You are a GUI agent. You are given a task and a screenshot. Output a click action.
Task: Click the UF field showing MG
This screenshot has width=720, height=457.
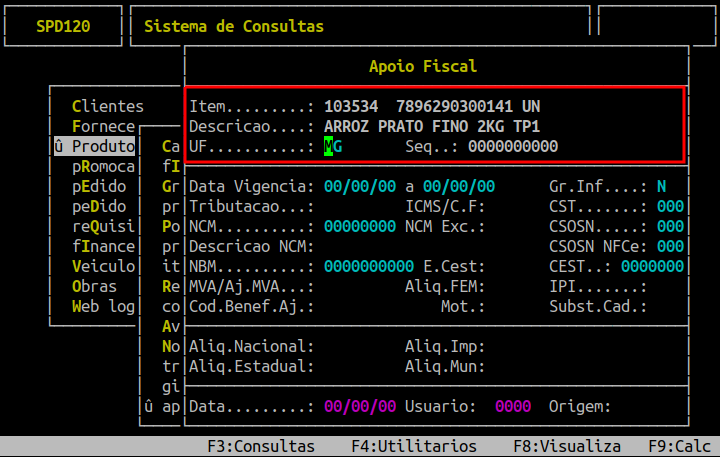333,147
